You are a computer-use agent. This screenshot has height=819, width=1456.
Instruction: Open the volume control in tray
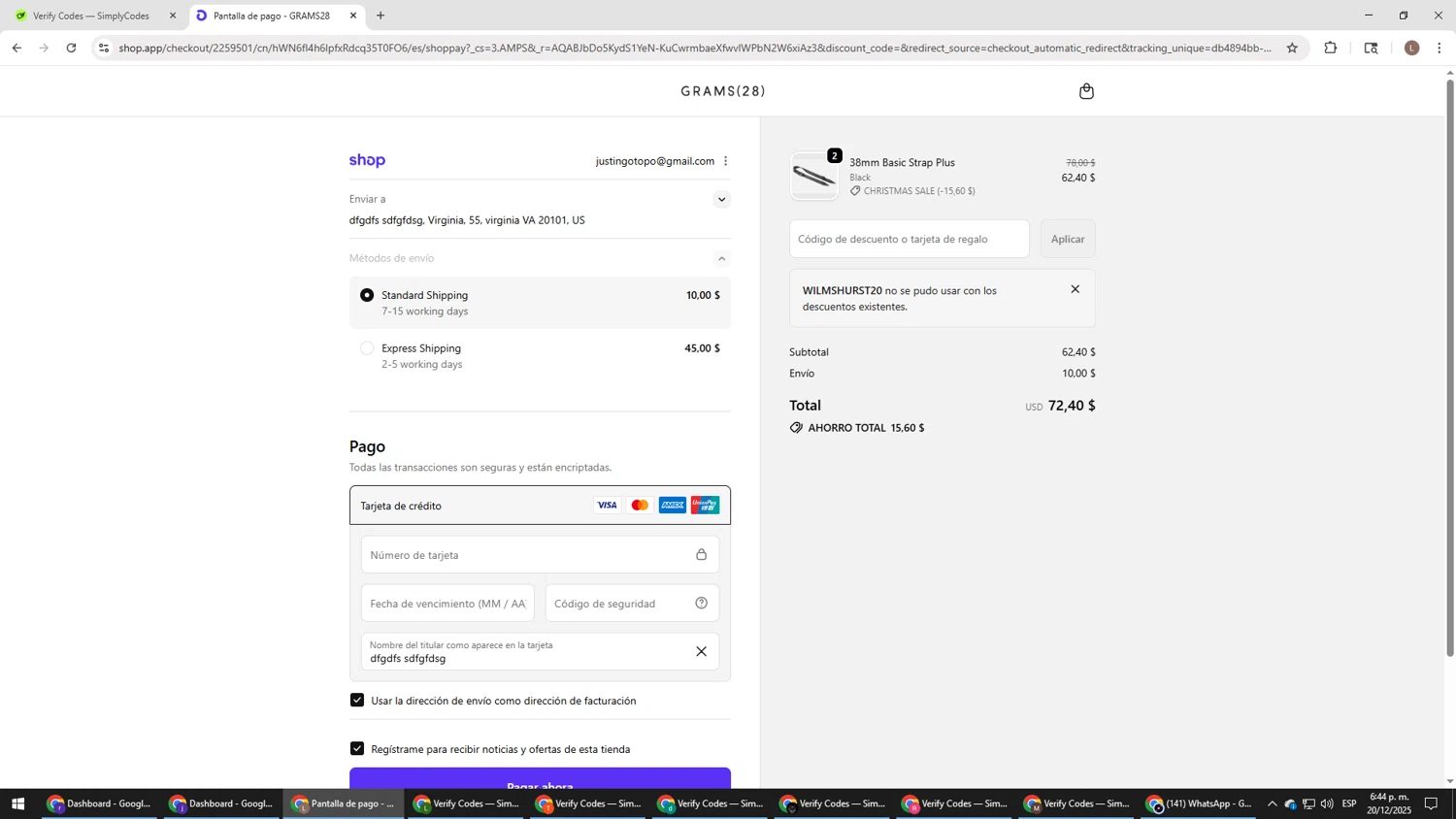[x=1327, y=803]
